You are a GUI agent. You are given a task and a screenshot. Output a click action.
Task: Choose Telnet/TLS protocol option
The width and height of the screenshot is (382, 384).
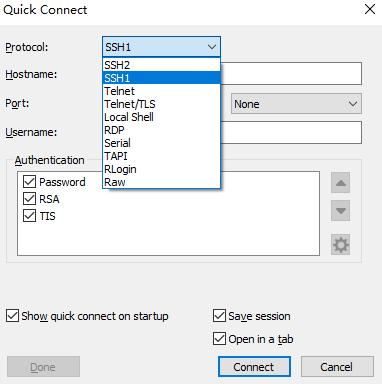(161, 104)
